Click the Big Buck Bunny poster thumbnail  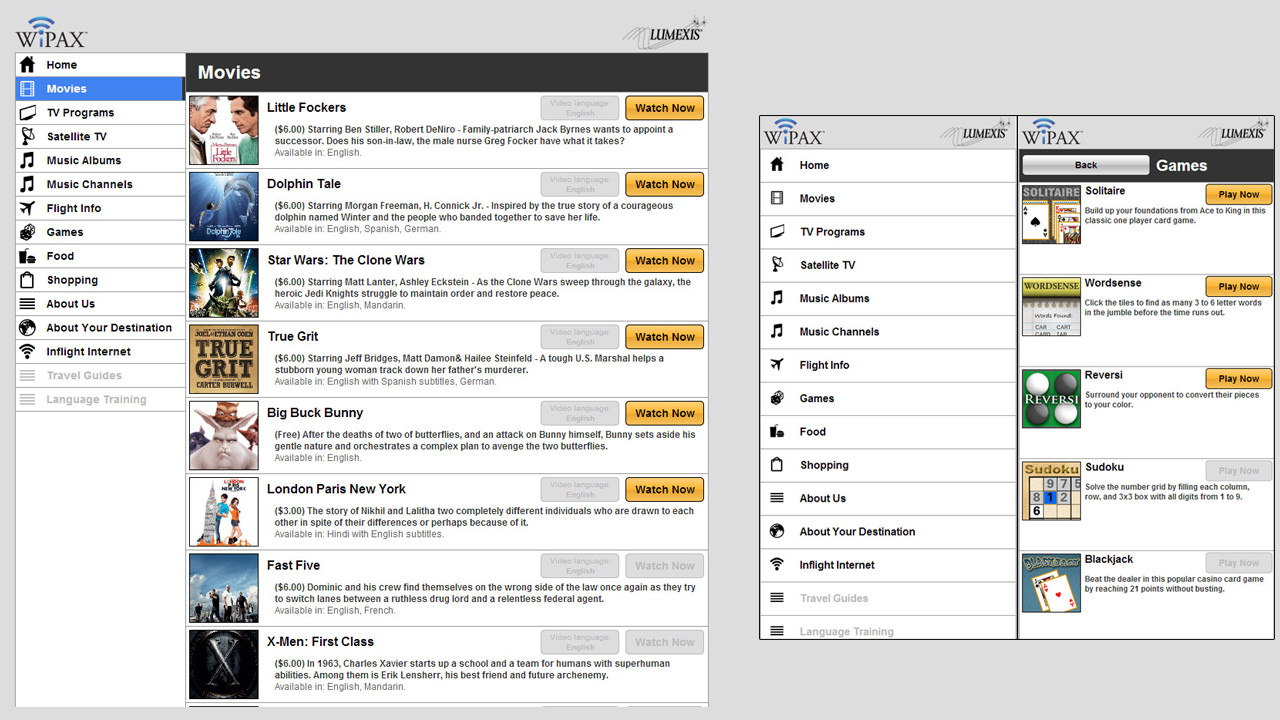(x=224, y=436)
